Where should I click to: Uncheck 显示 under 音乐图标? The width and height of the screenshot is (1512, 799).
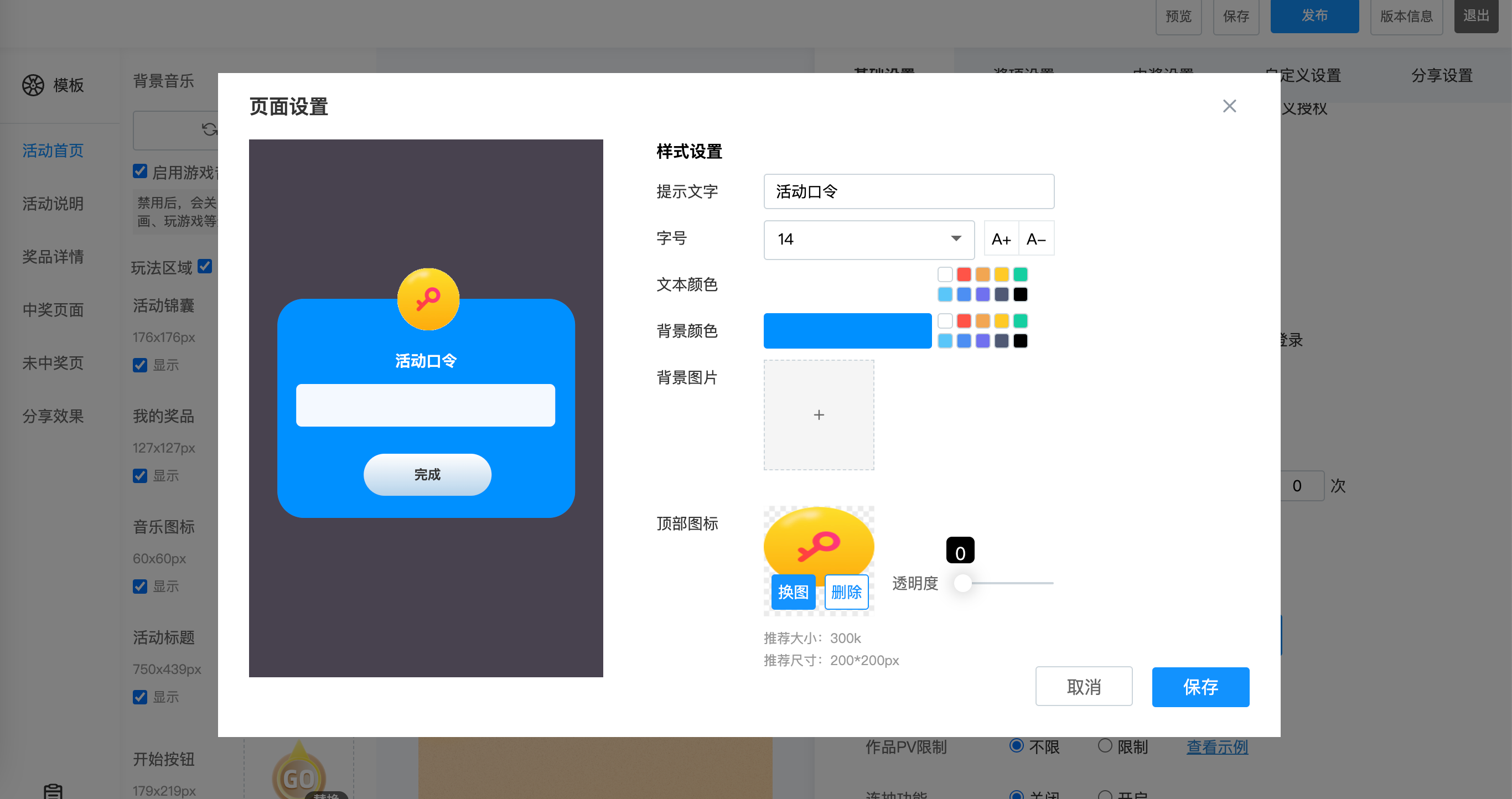(139, 587)
